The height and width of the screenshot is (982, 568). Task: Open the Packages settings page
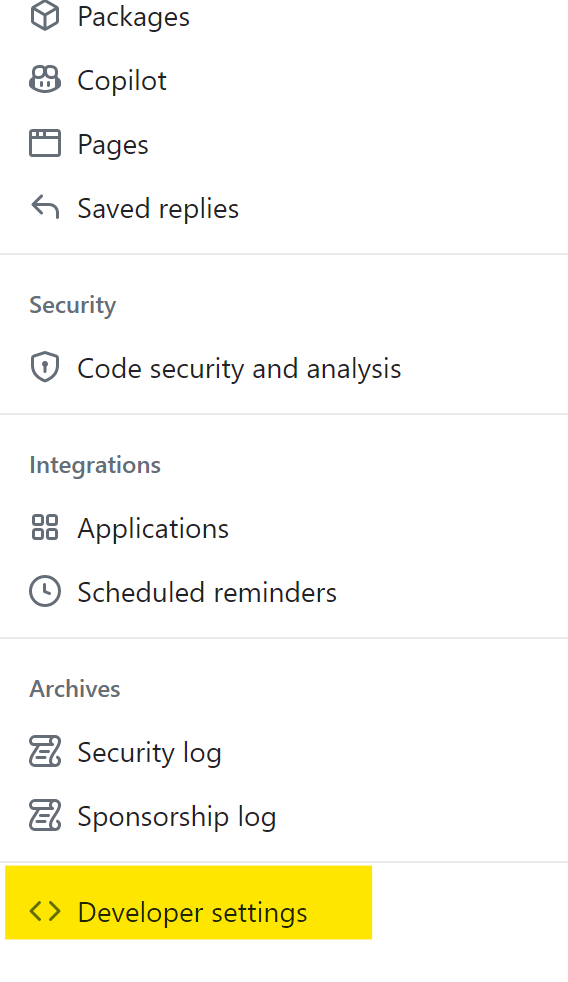click(133, 17)
